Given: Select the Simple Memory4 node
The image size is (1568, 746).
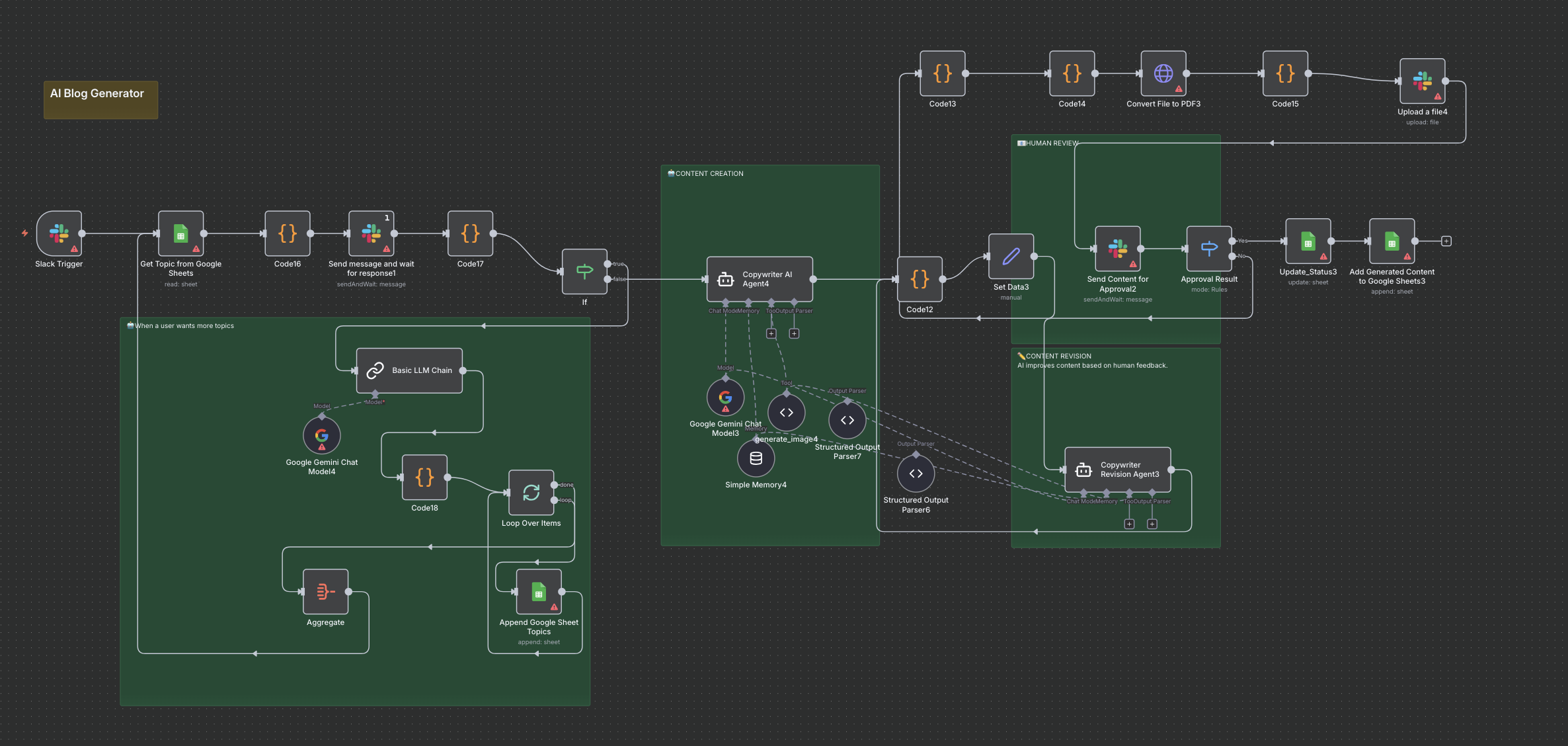Looking at the screenshot, I should [756, 458].
